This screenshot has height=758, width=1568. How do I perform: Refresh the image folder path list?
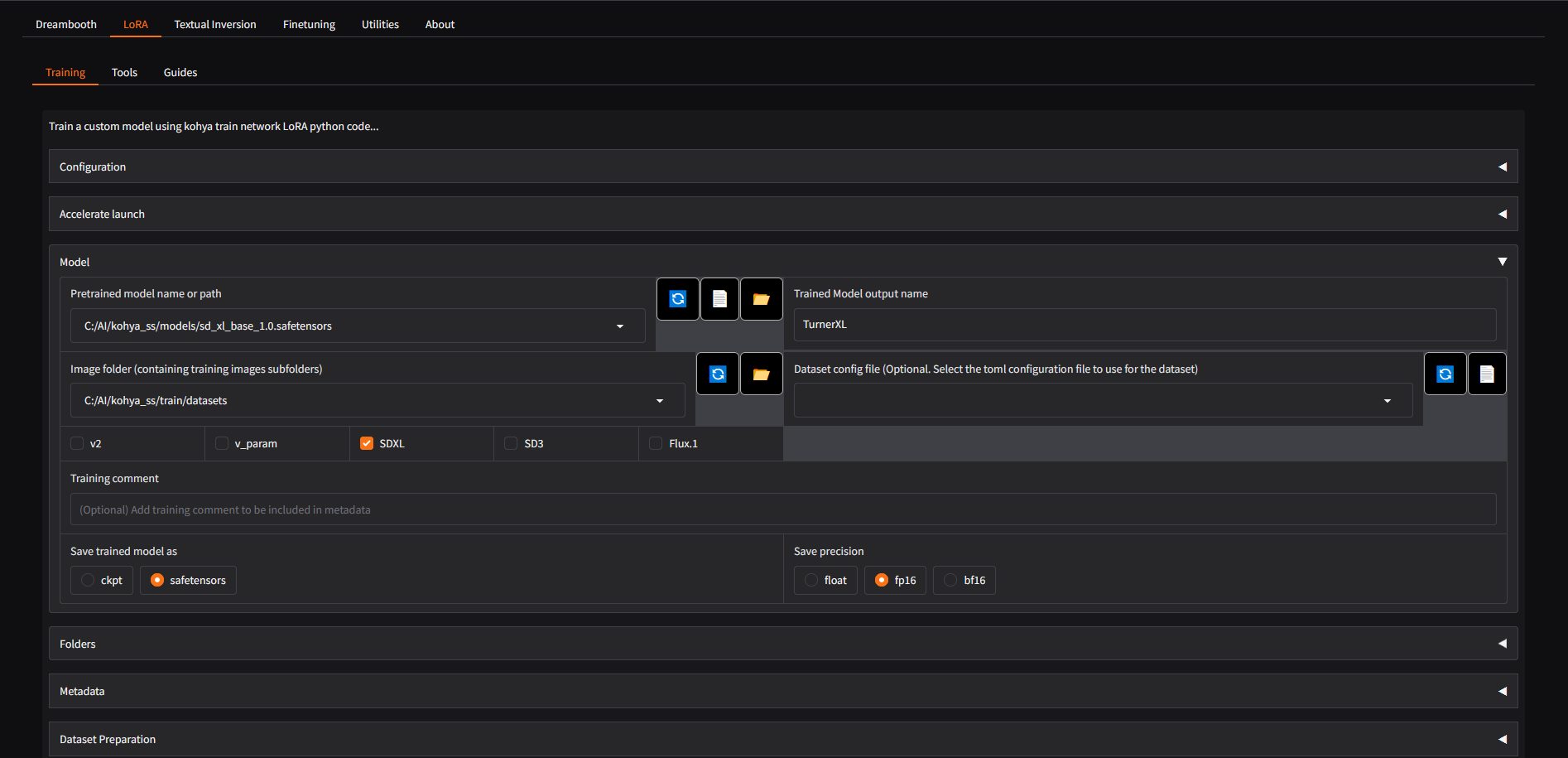coord(717,373)
